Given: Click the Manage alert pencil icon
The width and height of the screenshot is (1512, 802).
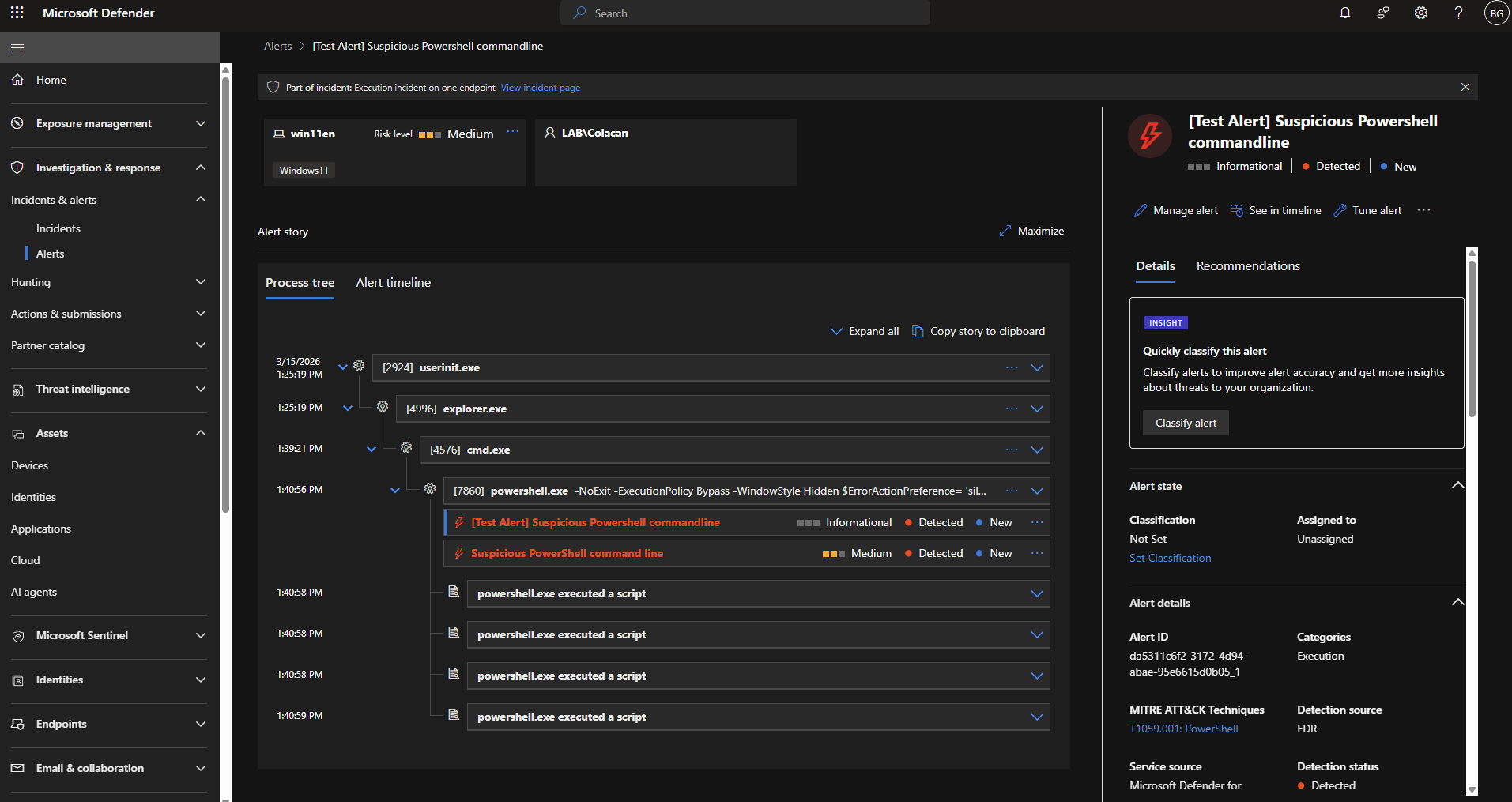Looking at the screenshot, I should coord(1141,210).
